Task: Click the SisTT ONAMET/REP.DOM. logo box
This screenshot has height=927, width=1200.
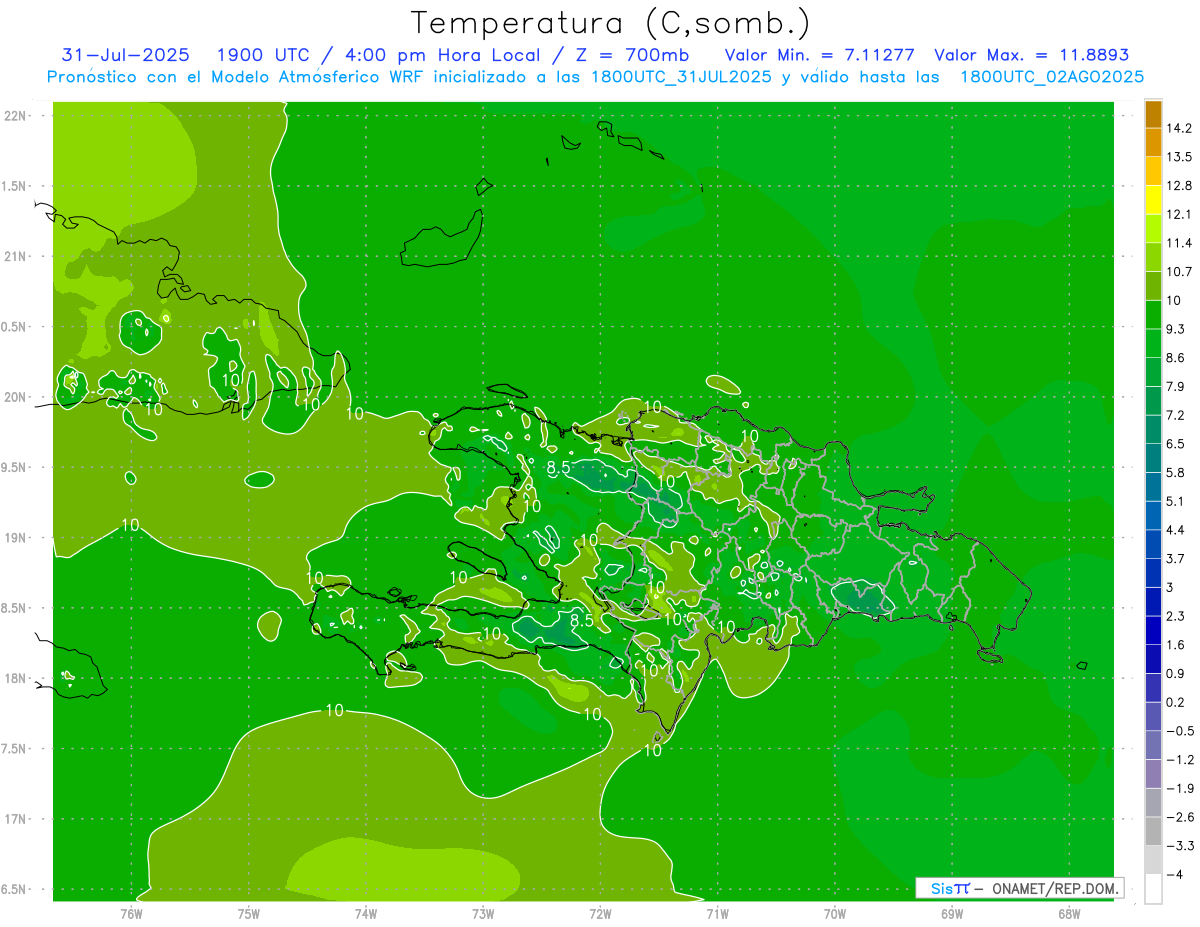Action: [x=1019, y=888]
